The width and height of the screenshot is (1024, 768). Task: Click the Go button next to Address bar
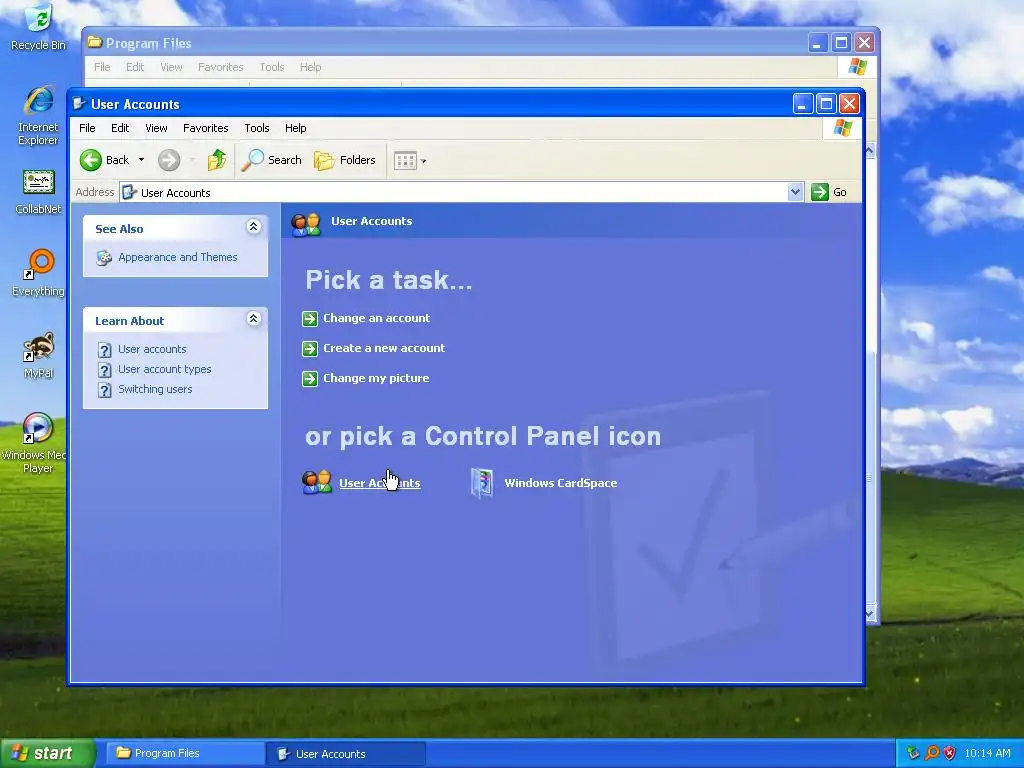pyautogui.click(x=829, y=192)
